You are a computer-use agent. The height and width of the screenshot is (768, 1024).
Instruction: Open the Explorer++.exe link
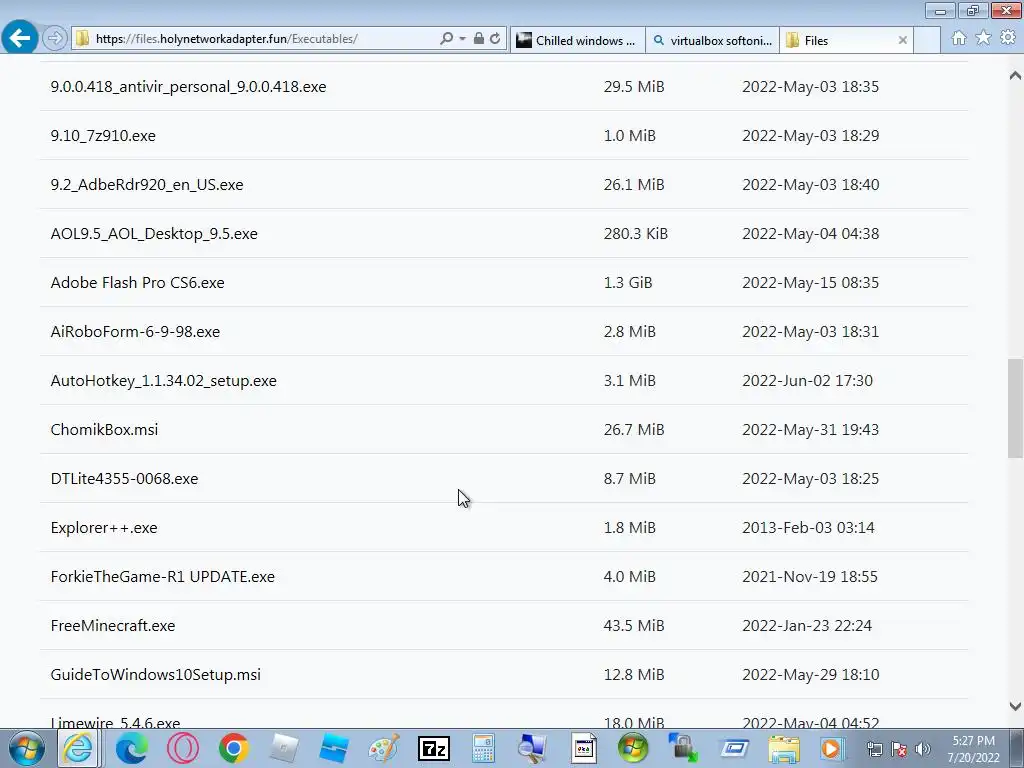pyautogui.click(x=104, y=528)
